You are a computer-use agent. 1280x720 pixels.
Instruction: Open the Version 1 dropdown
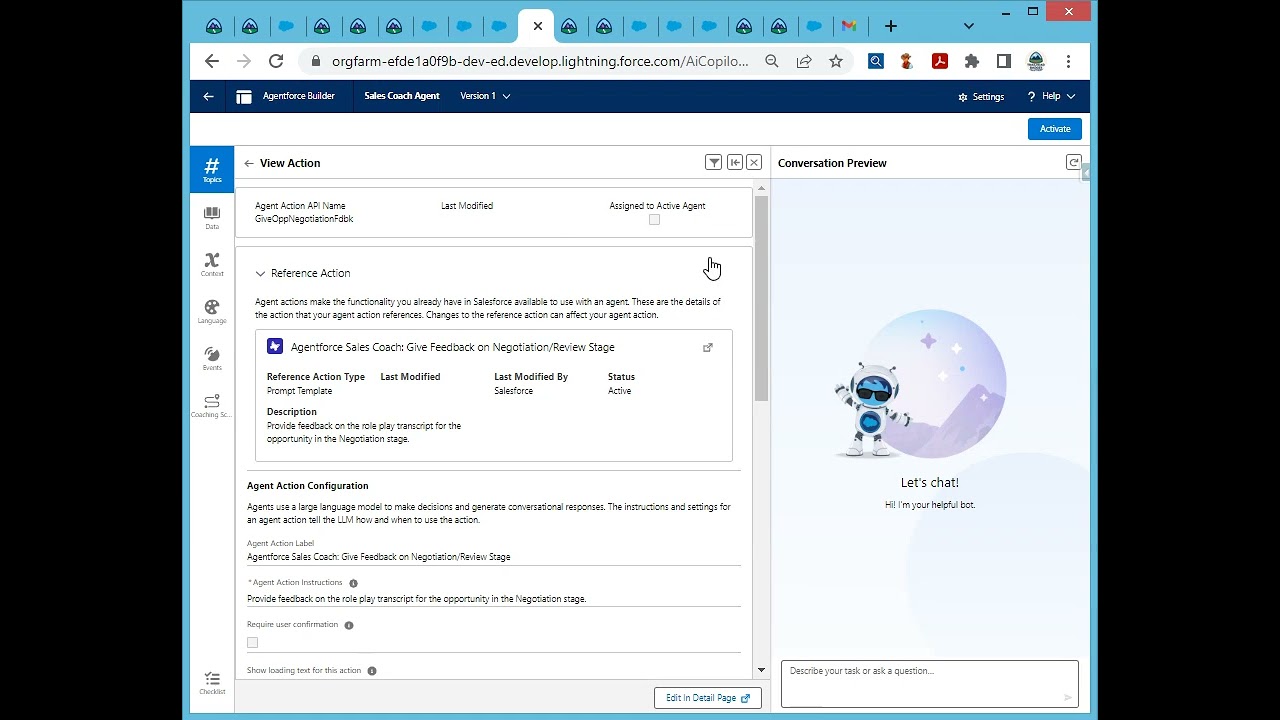click(x=485, y=96)
